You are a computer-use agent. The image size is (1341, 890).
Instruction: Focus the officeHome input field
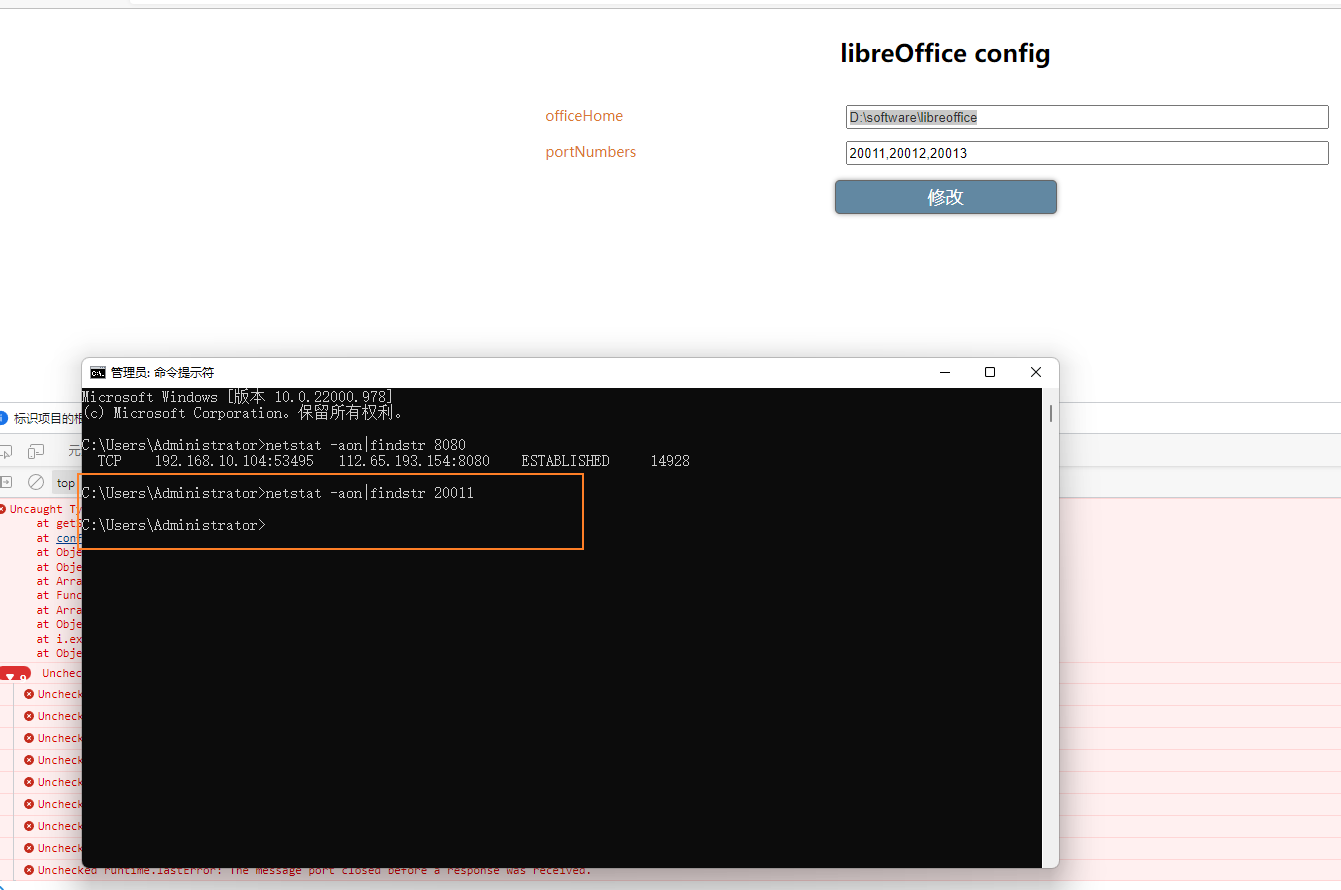pos(1087,117)
